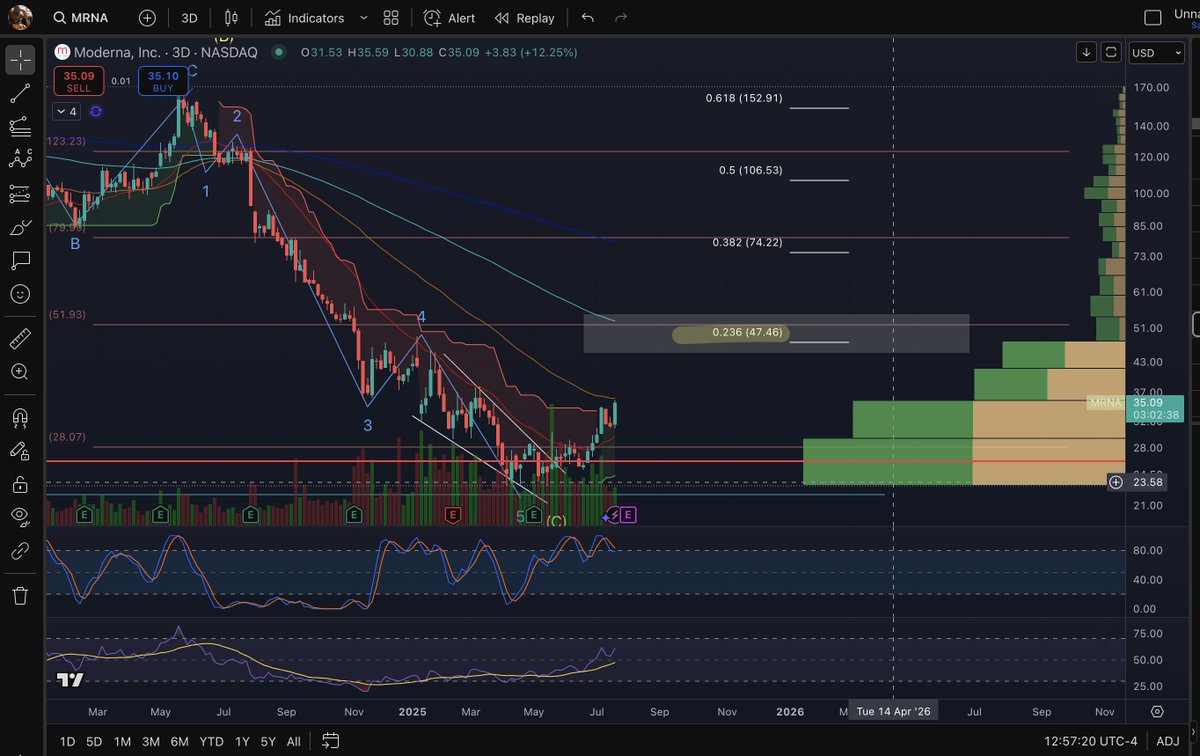Open the forecasting and measurement tools
The height and width of the screenshot is (756, 1200).
(x=20, y=193)
